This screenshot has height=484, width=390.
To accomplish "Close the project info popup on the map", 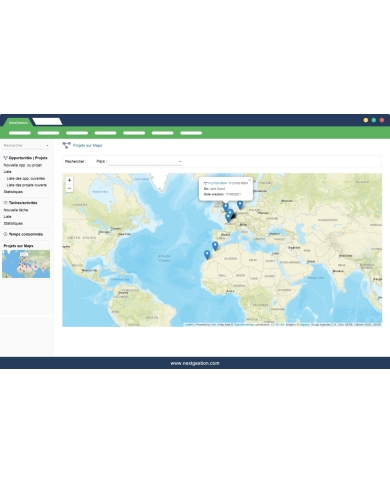I will [x=249, y=180].
